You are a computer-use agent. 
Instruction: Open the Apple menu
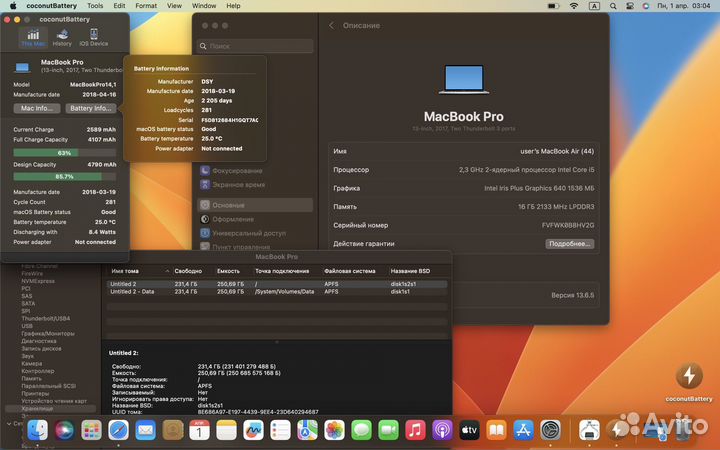point(13,6)
